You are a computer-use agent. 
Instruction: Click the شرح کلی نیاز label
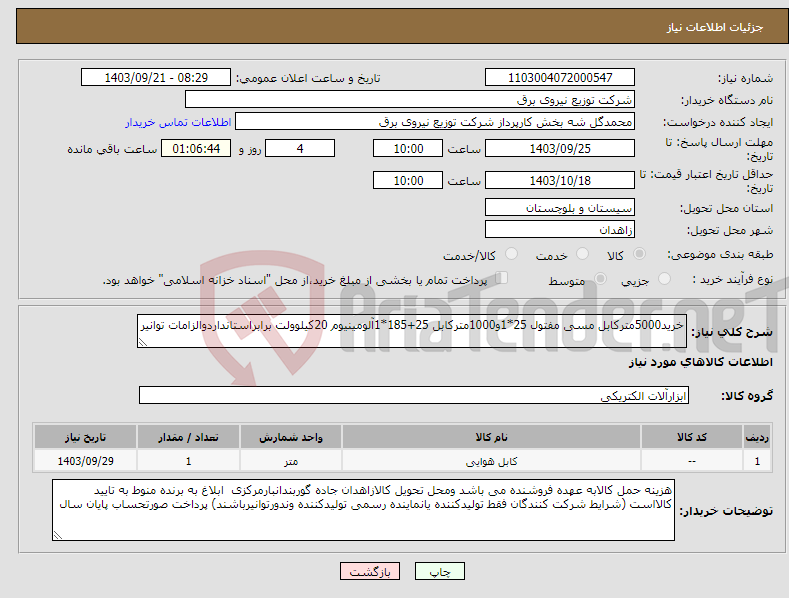click(x=732, y=332)
